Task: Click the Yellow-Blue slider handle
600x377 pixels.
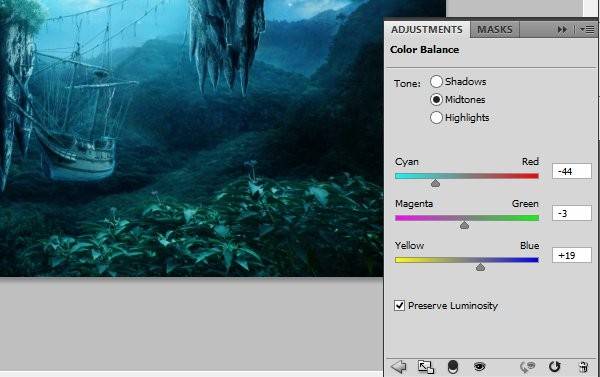Action: coord(480,267)
